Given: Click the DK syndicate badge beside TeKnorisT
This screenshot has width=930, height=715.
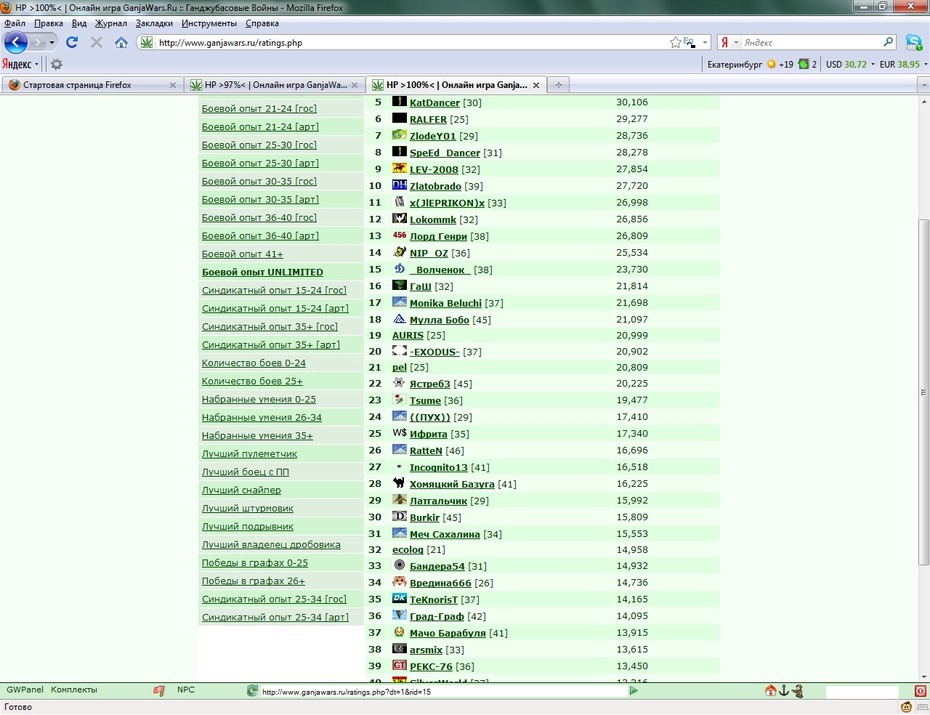Looking at the screenshot, I should tap(399, 599).
